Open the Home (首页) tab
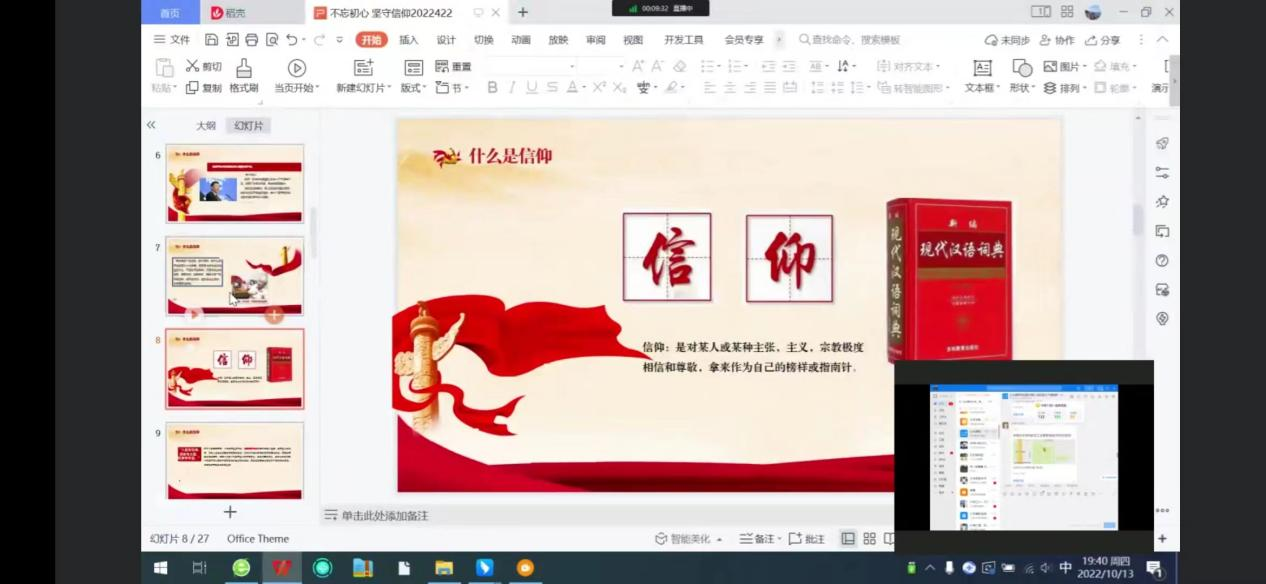1266x584 pixels. 170,13
